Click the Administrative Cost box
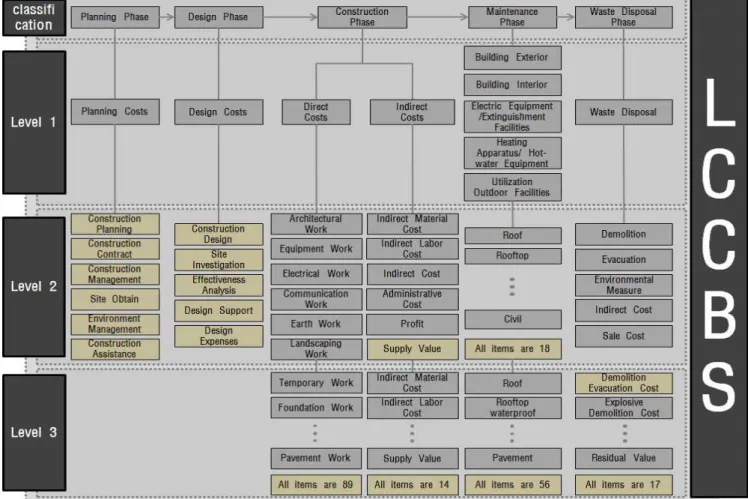 point(412,299)
